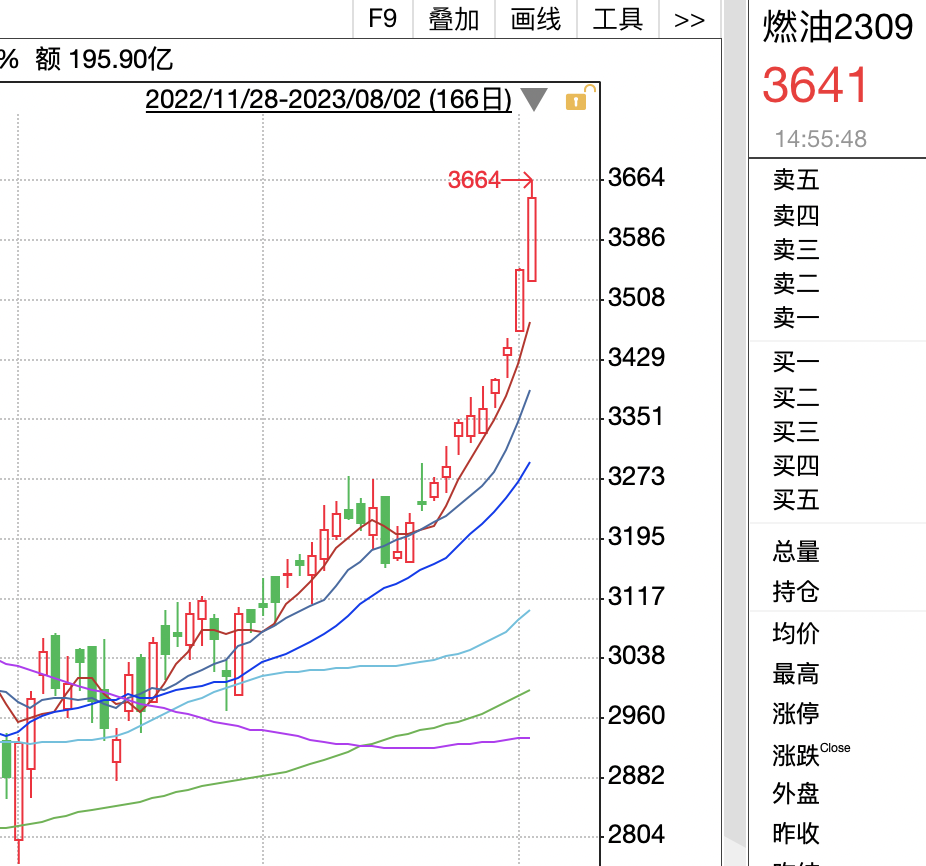This screenshot has height=866, width=926.
Task: Click the 涨停 limit-up label
Action: point(796,714)
